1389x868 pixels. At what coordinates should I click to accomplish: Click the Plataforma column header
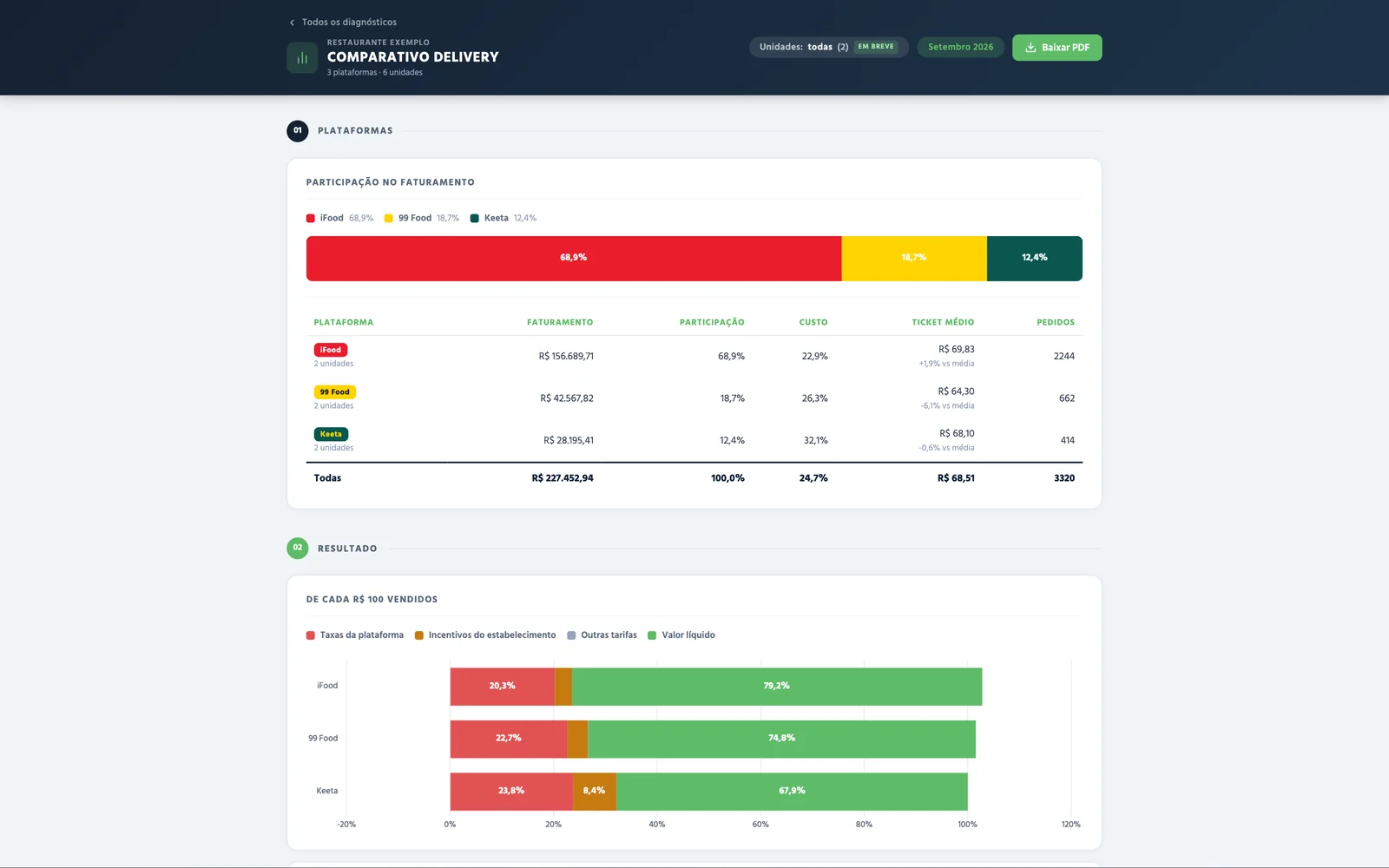344,322
